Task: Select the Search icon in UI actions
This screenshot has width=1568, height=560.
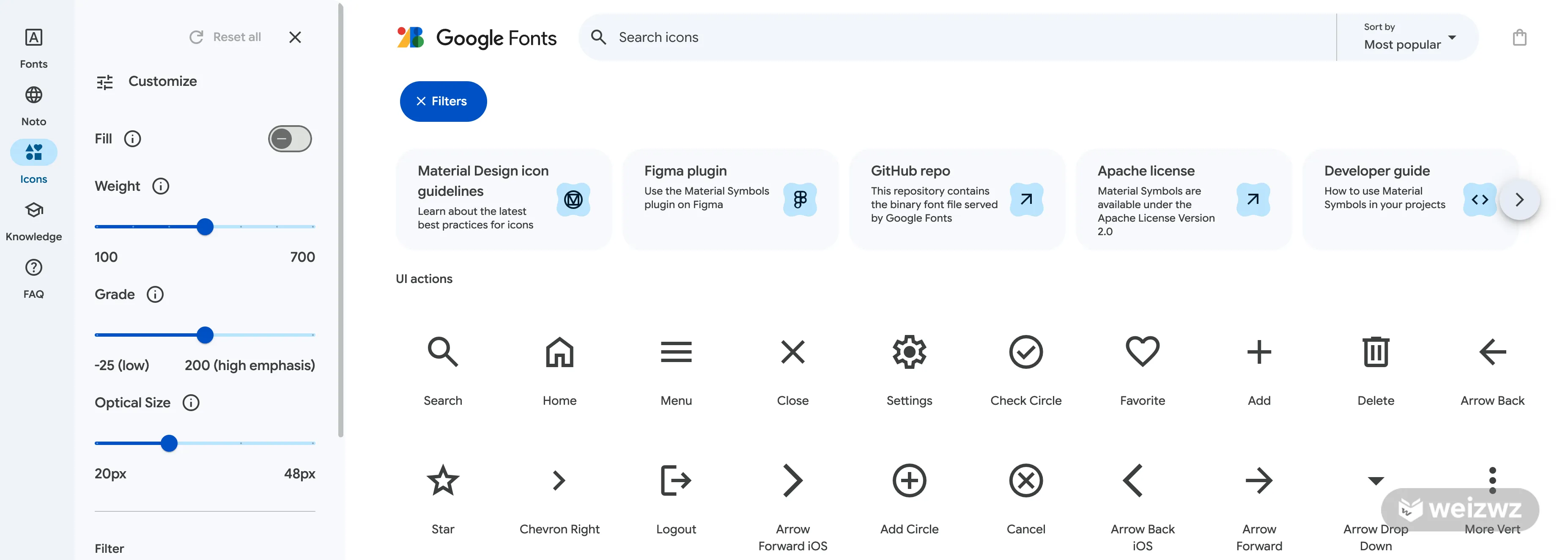Action: 442,352
